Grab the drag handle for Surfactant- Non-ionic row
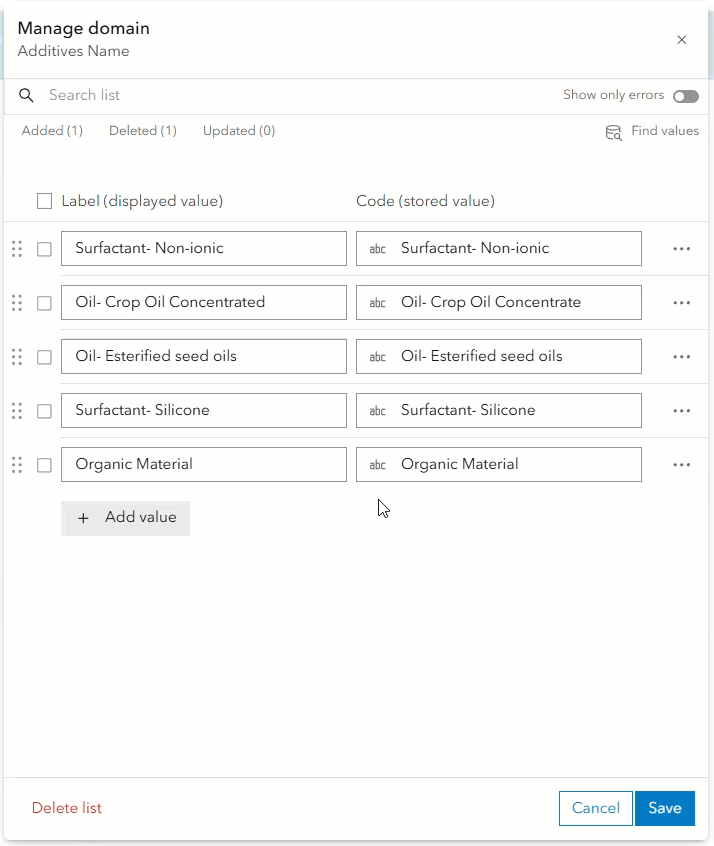The height and width of the screenshot is (846, 714). pos(16,249)
